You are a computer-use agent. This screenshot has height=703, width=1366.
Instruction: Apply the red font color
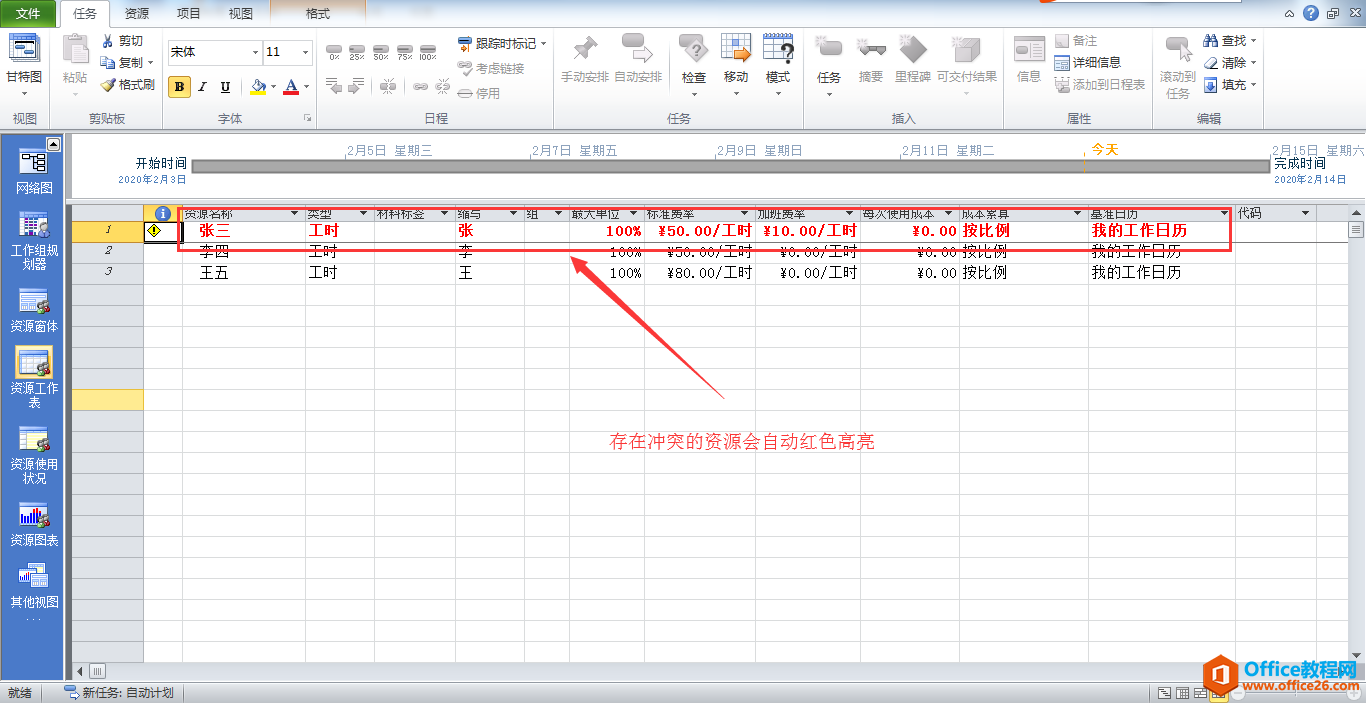291,87
